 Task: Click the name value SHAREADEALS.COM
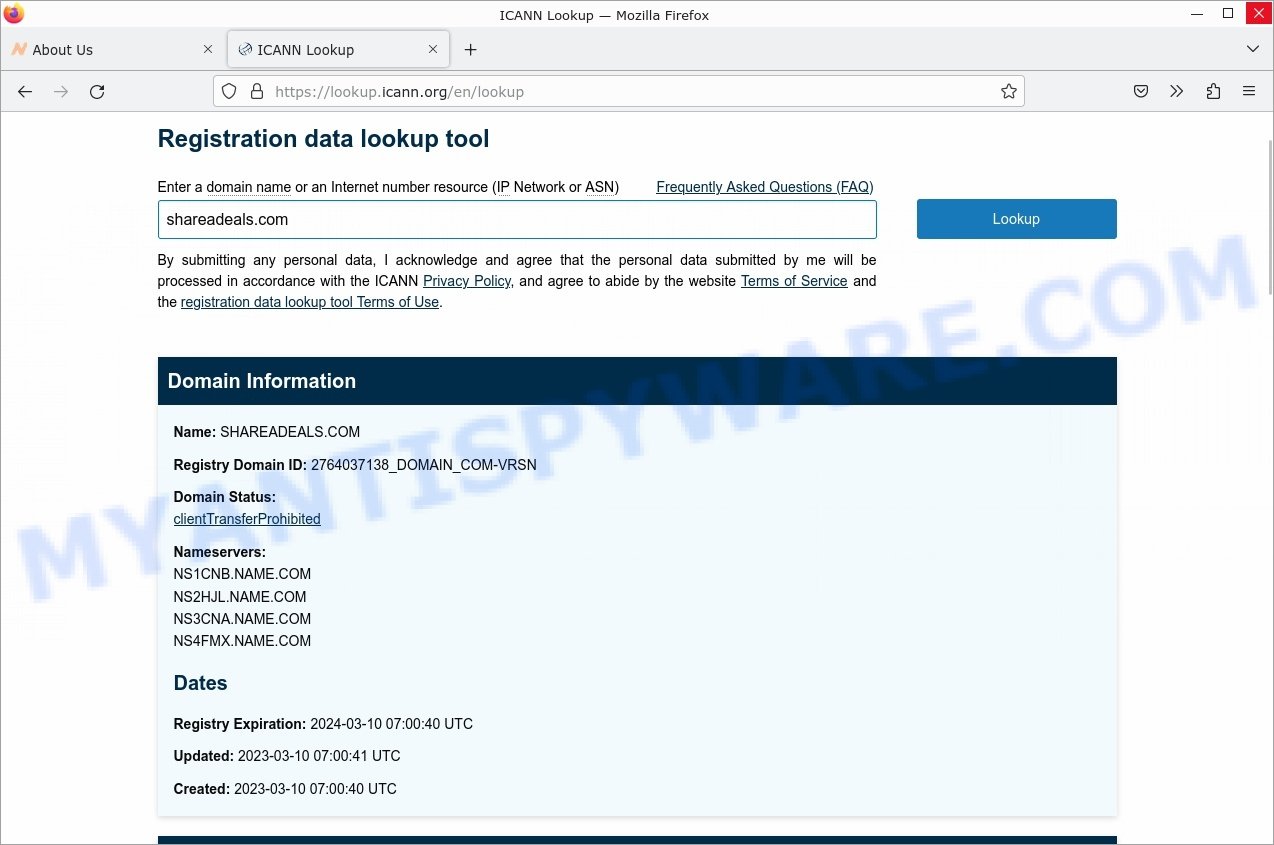click(x=290, y=432)
